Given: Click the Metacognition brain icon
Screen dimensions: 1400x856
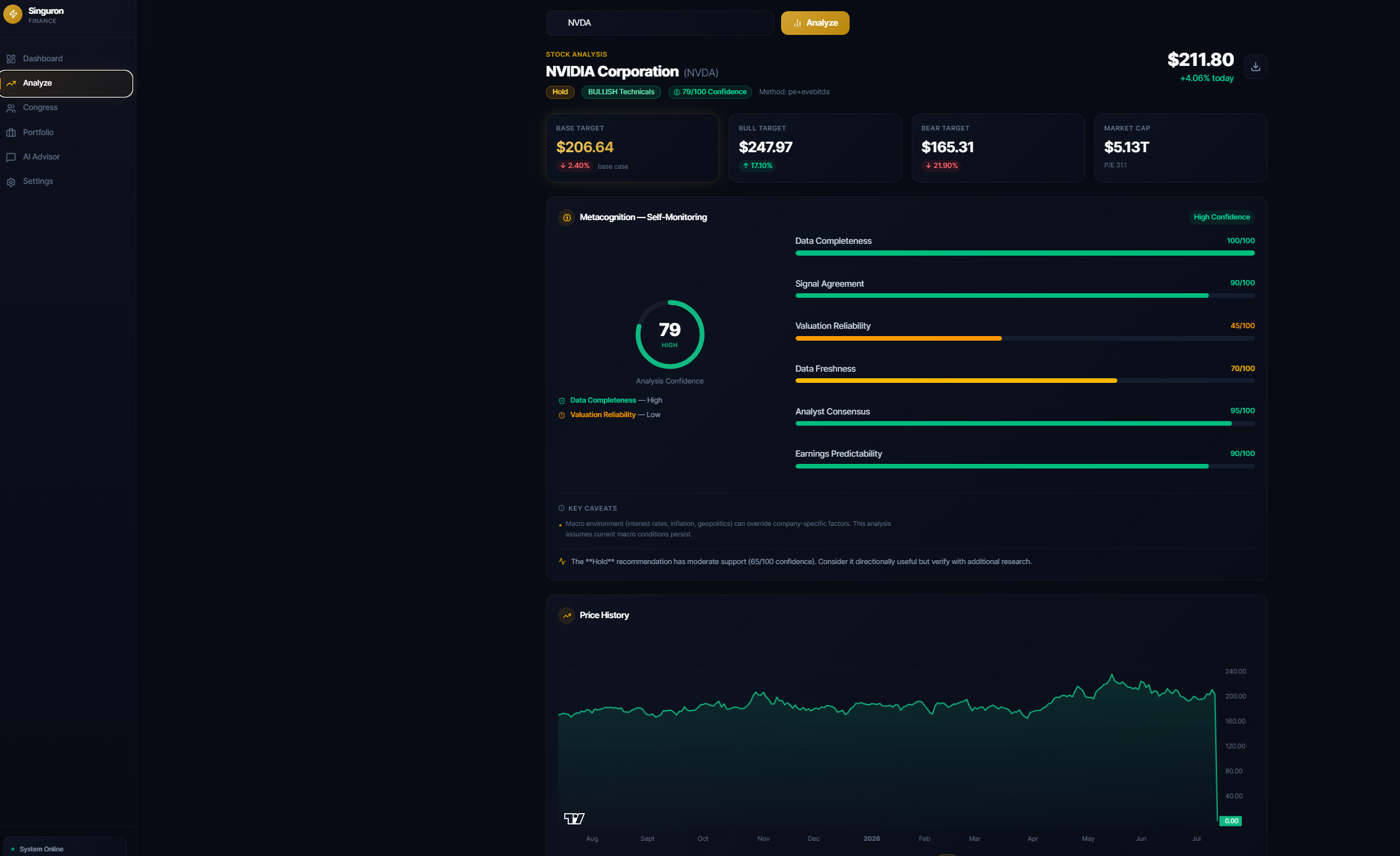Looking at the screenshot, I should click(x=567, y=217).
